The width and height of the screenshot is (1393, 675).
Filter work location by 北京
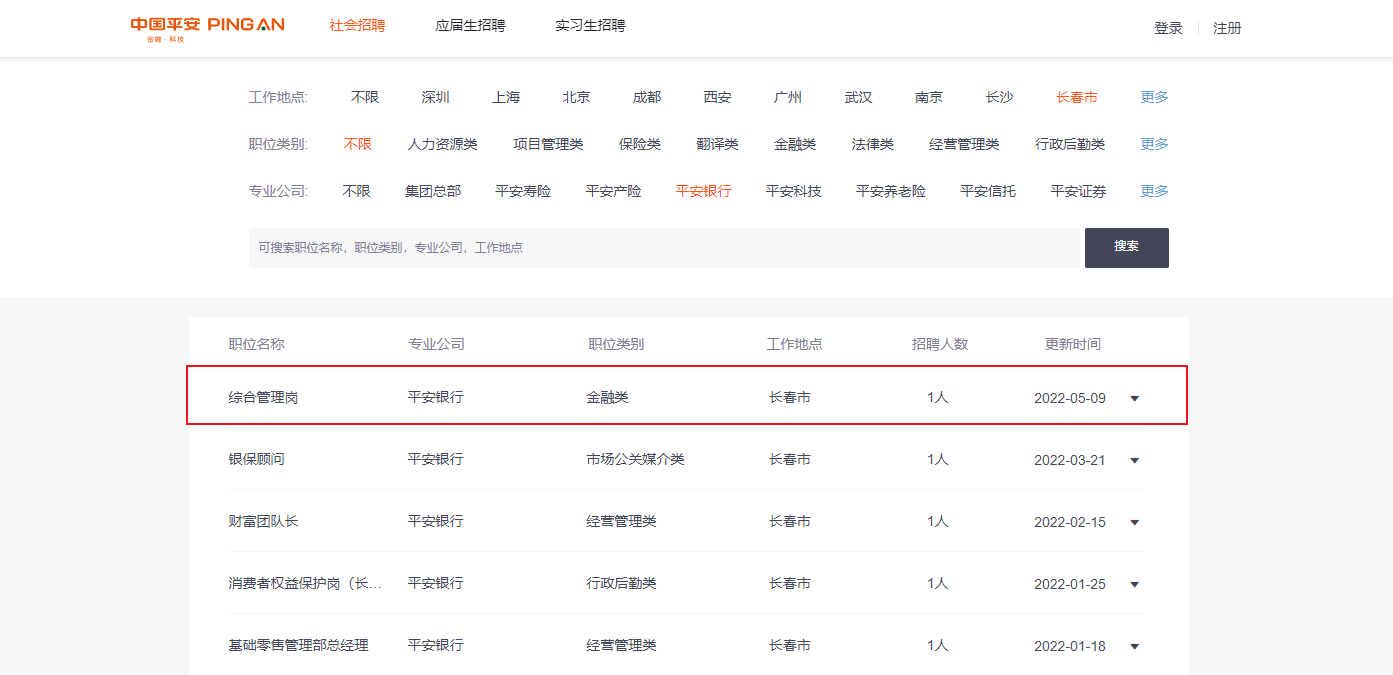pyautogui.click(x=576, y=97)
